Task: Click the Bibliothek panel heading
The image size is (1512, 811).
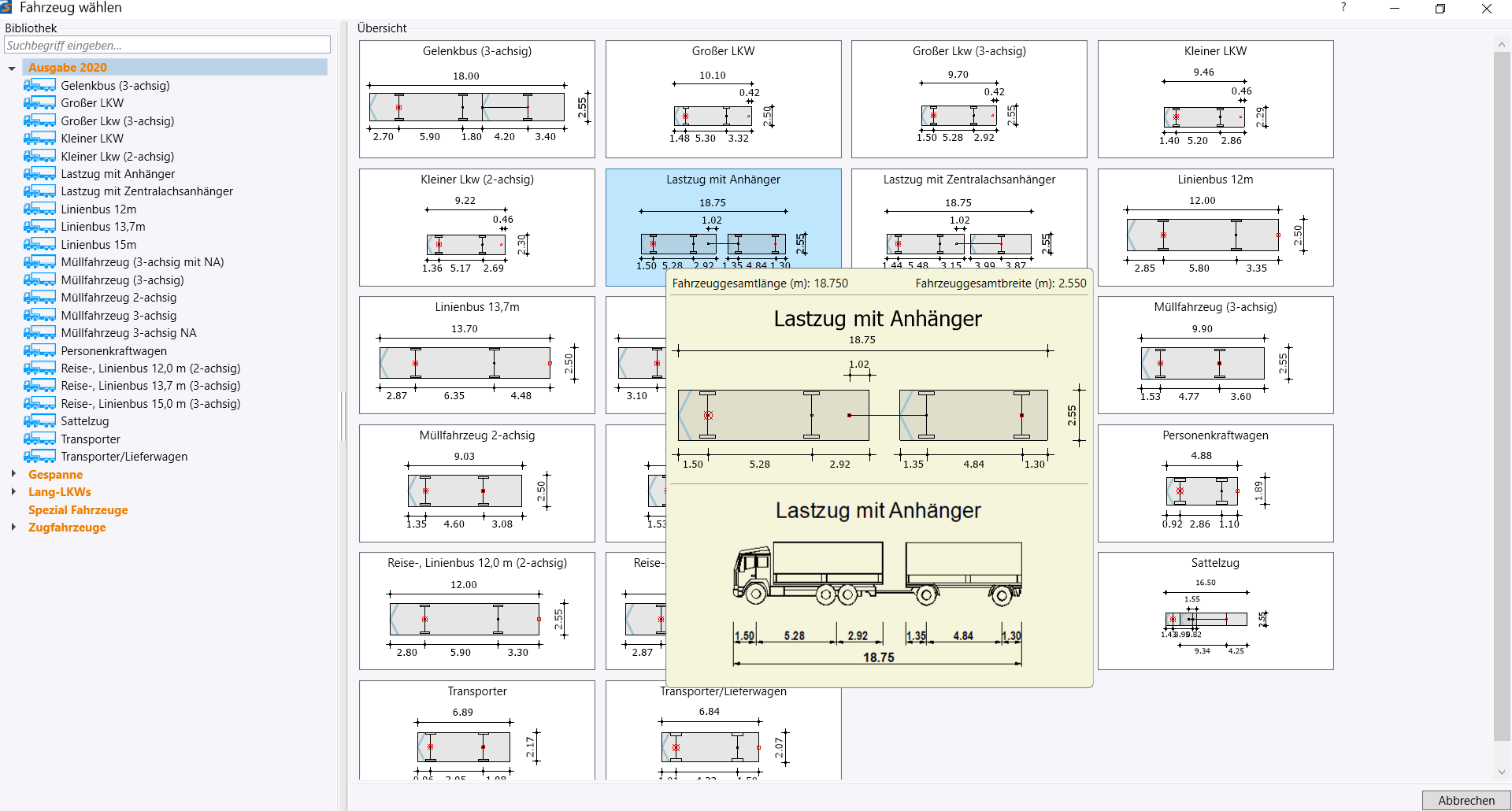Action: [31, 28]
